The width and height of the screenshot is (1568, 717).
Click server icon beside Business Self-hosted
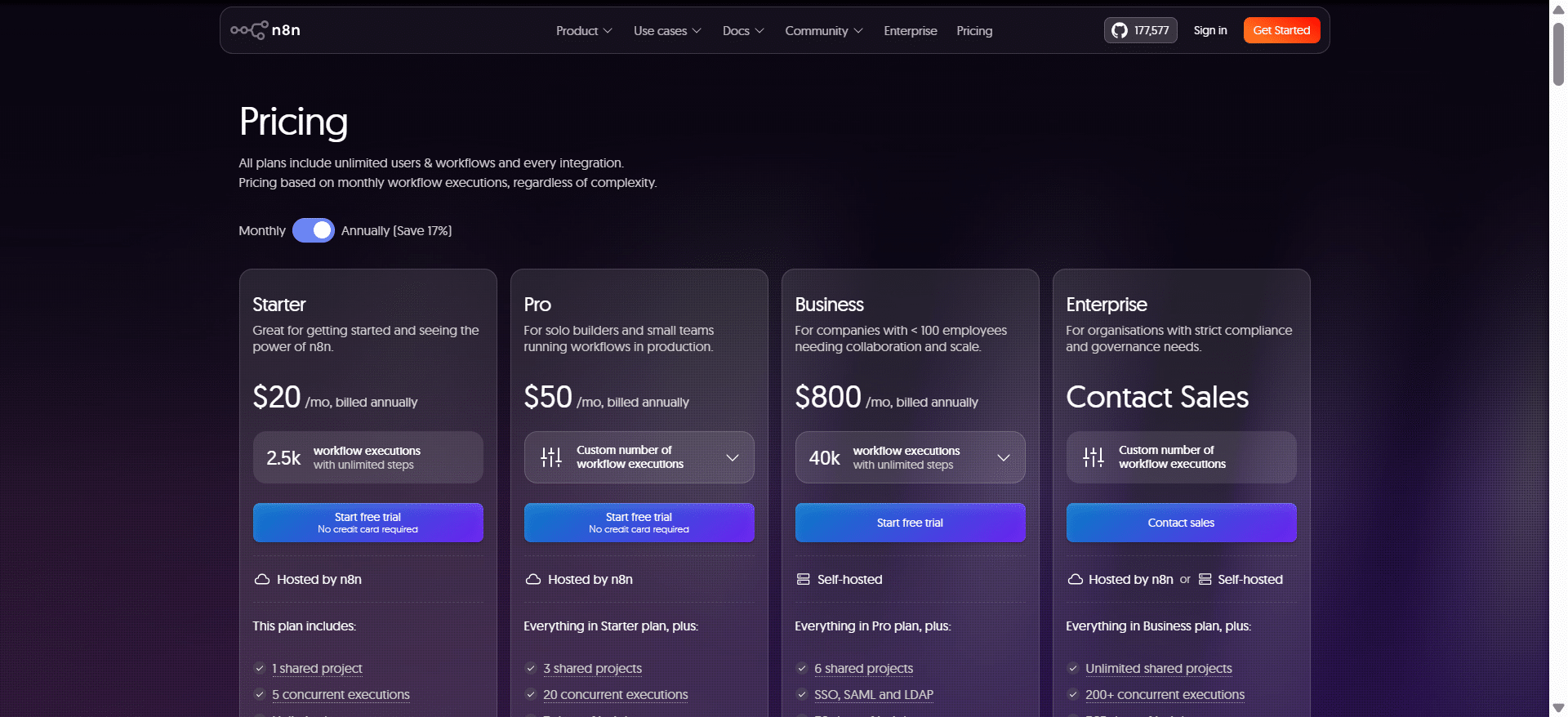click(x=804, y=579)
